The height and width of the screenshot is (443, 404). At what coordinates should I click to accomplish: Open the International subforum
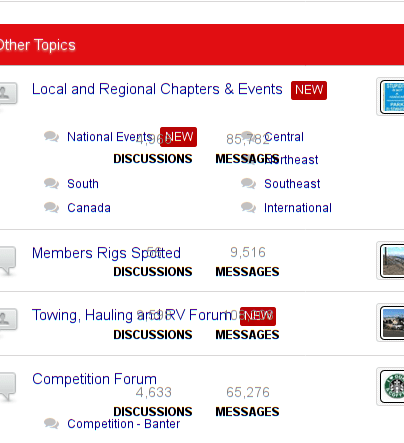point(298,208)
